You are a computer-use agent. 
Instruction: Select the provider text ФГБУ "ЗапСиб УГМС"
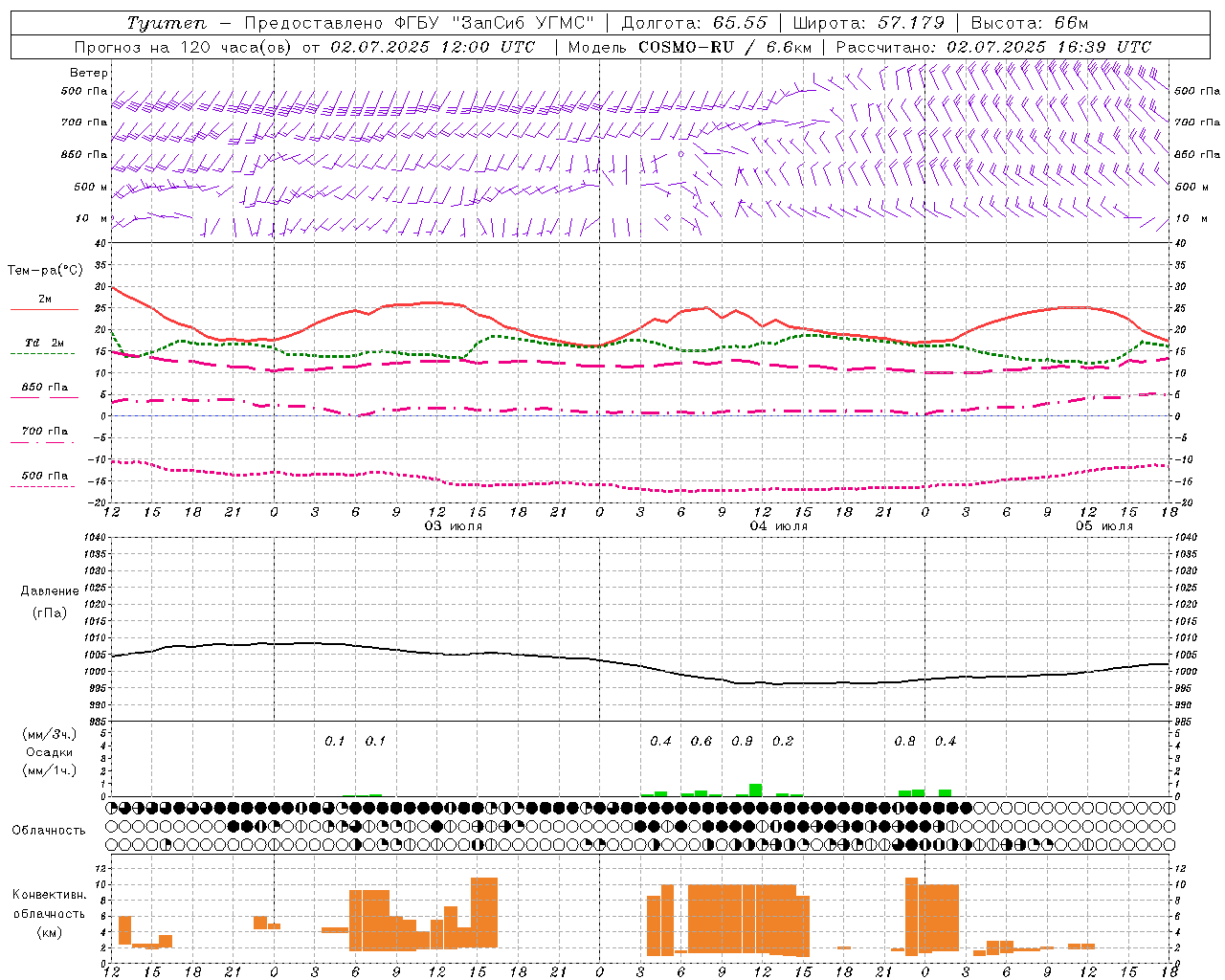(494, 23)
